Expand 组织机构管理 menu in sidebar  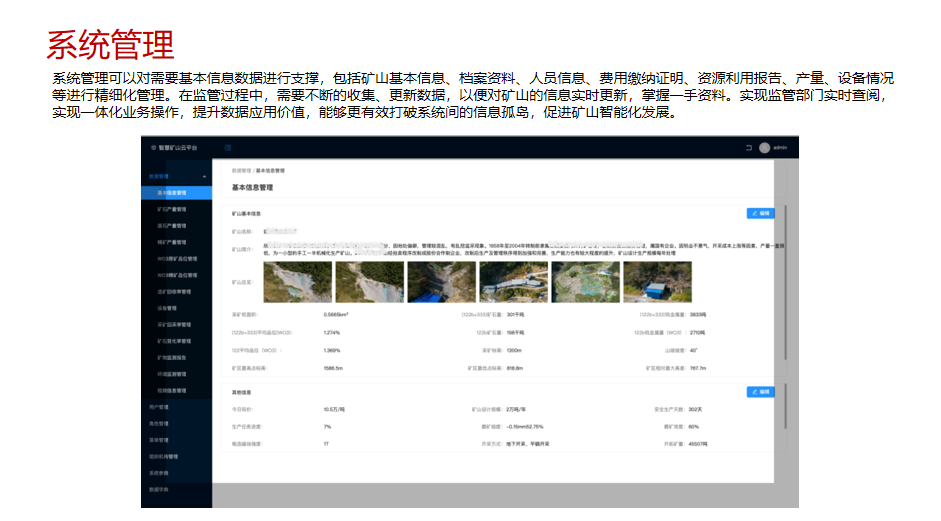(x=162, y=456)
